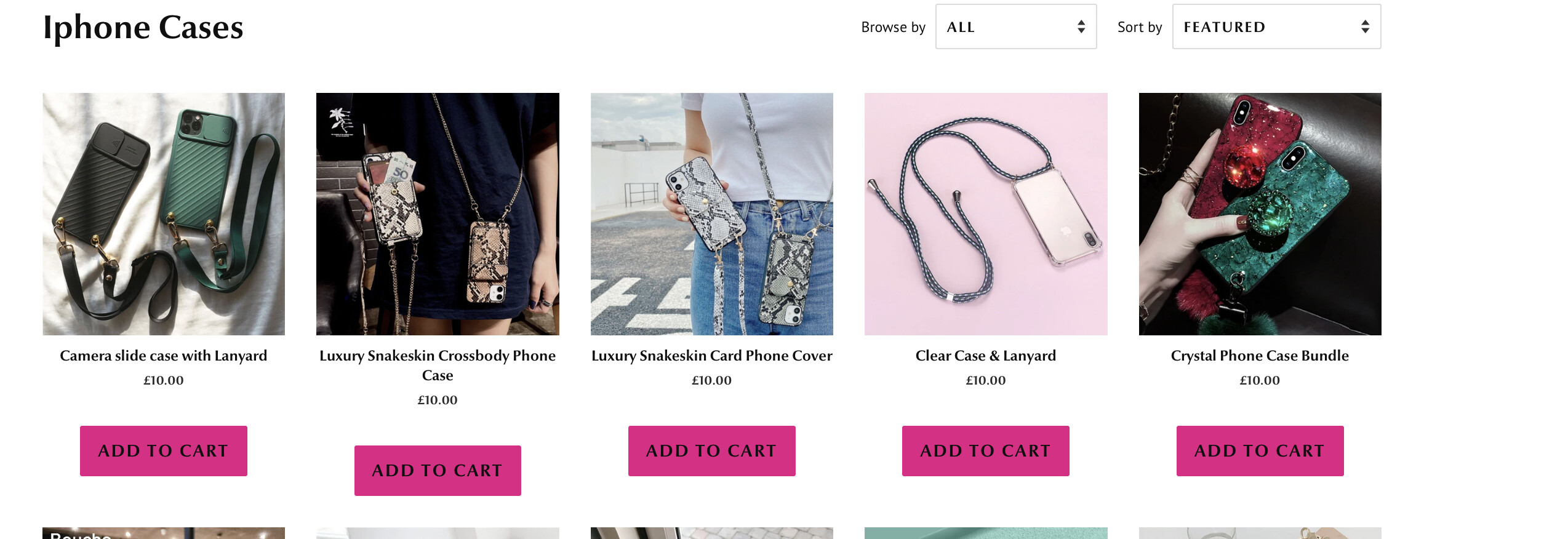The height and width of the screenshot is (539, 1568).
Task: Open the Camera slide case product image
Action: pos(163,214)
